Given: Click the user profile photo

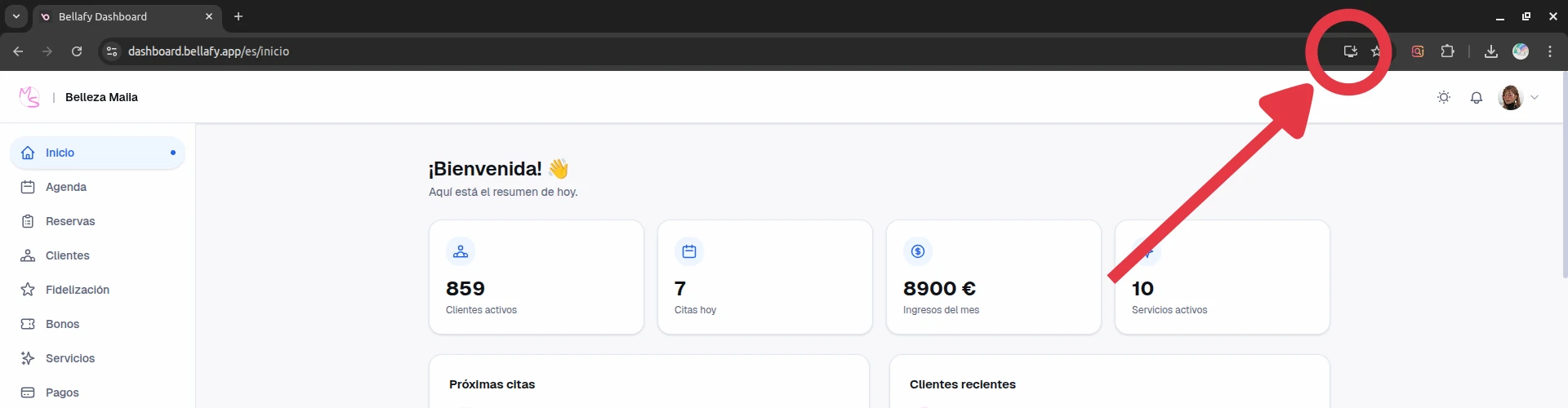Looking at the screenshot, I should point(1511,97).
